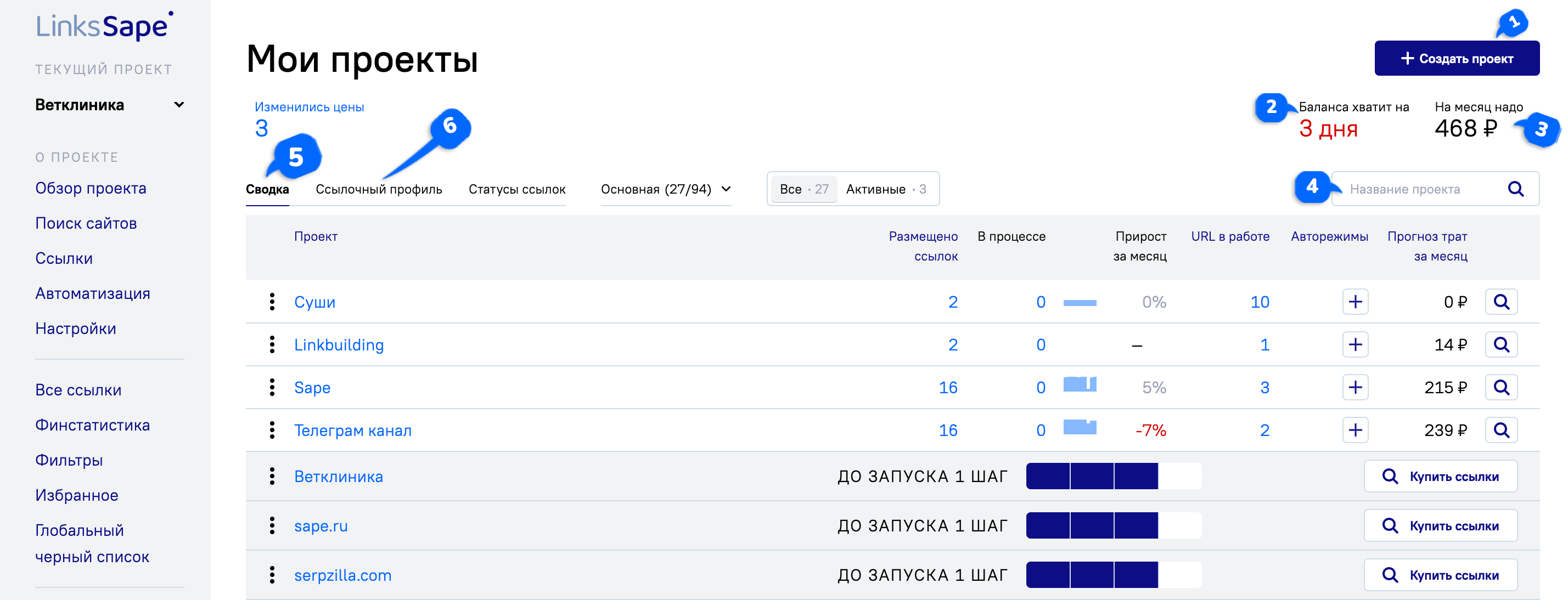View the growth sparkline chart for Sape
Viewport: 1568px width, 600px height.
click(1080, 384)
